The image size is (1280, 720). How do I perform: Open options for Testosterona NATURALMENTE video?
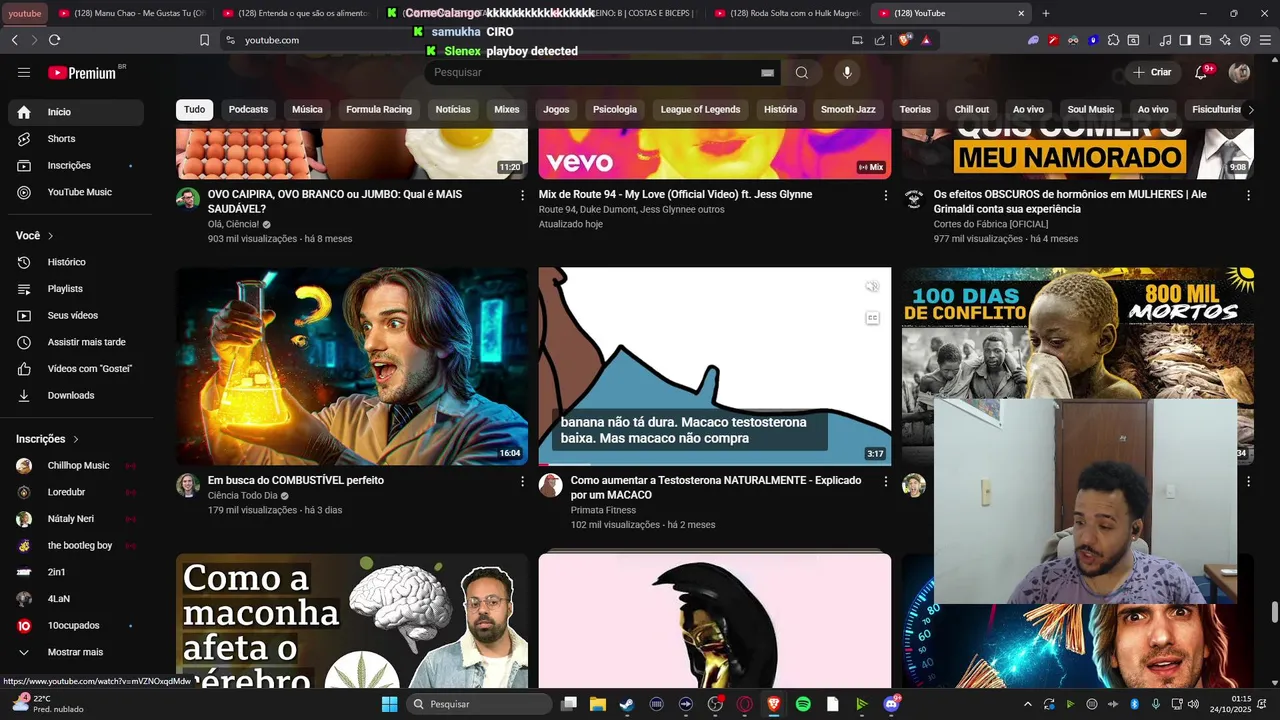pos(885,482)
